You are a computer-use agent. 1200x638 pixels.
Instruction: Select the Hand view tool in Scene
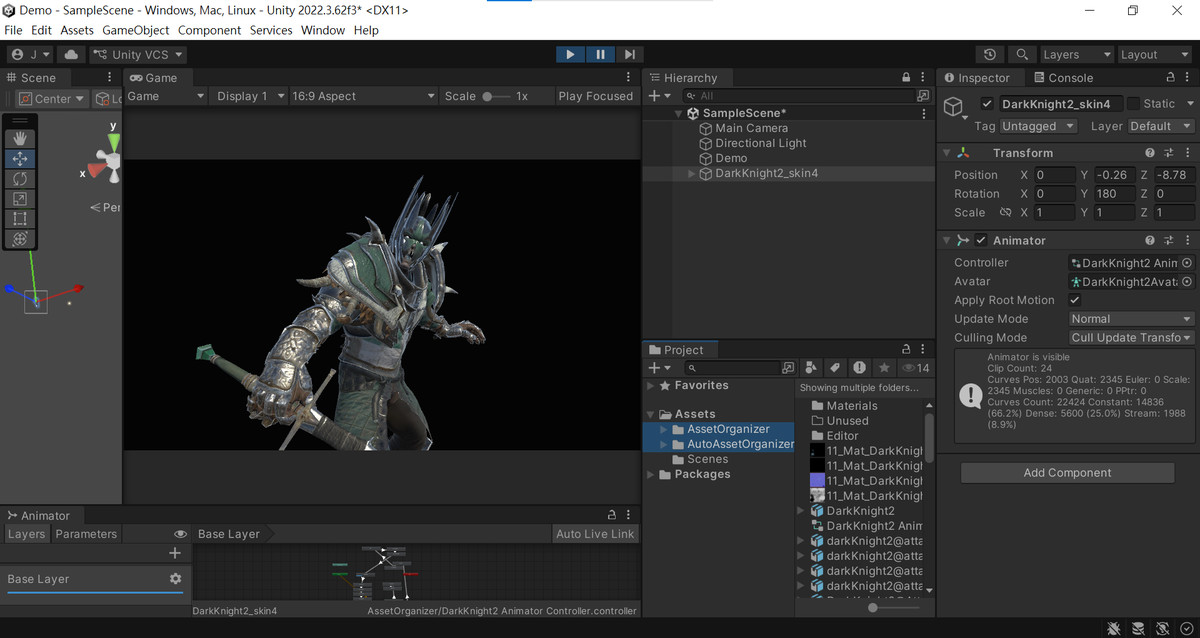[x=20, y=138]
